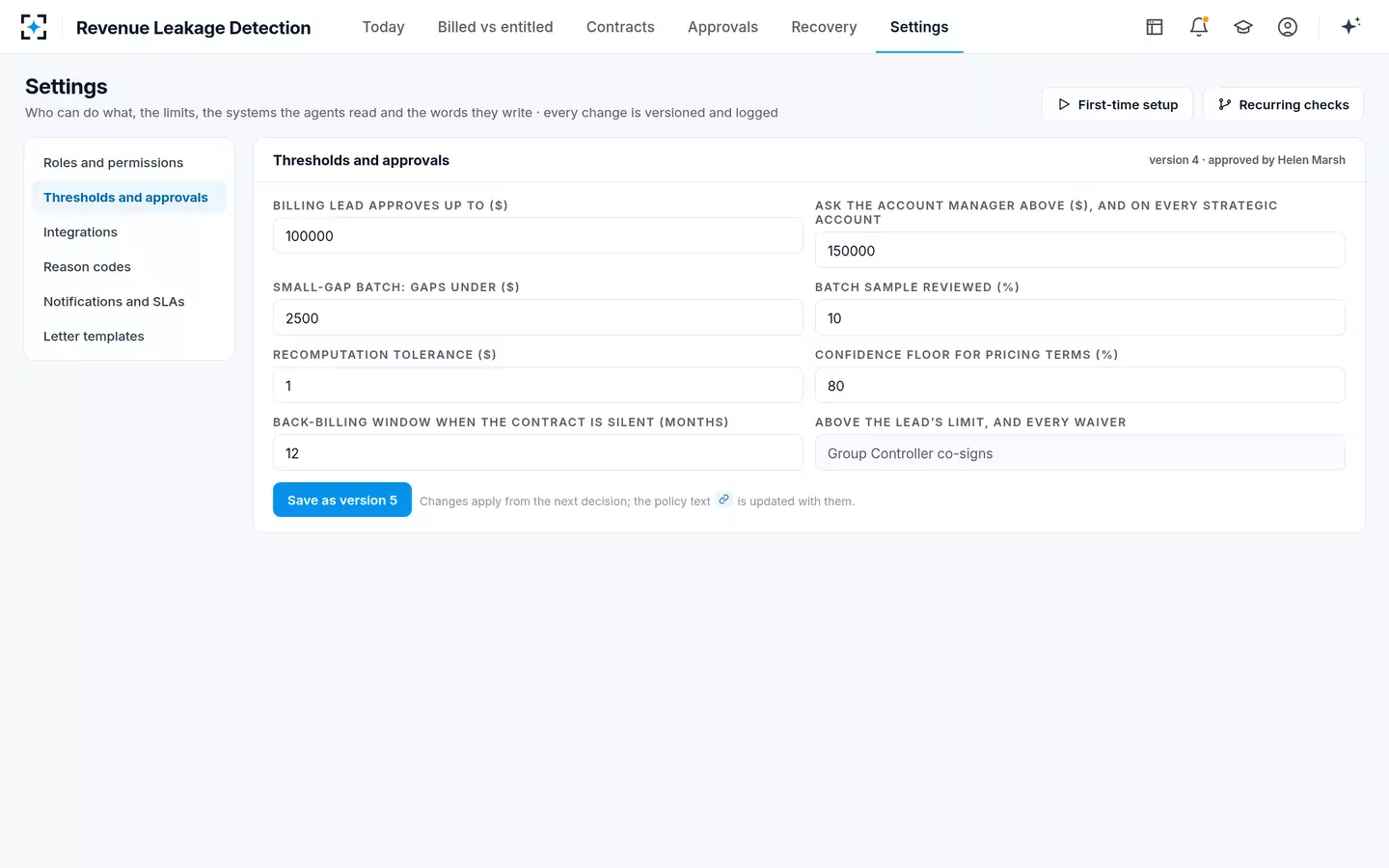Click the policy text link icon
Viewport: 1389px width, 868px height.
[723, 500]
